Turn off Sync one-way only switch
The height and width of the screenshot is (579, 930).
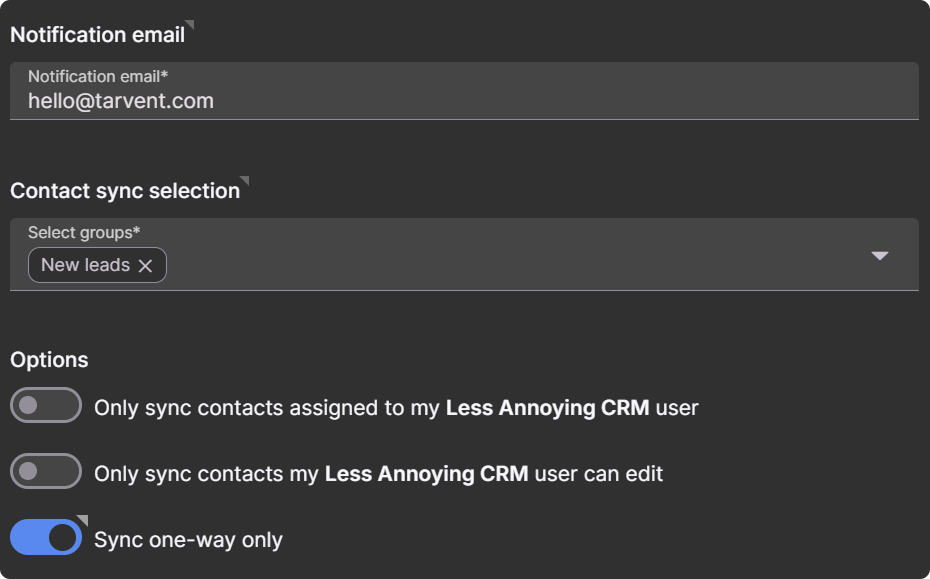pos(46,537)
